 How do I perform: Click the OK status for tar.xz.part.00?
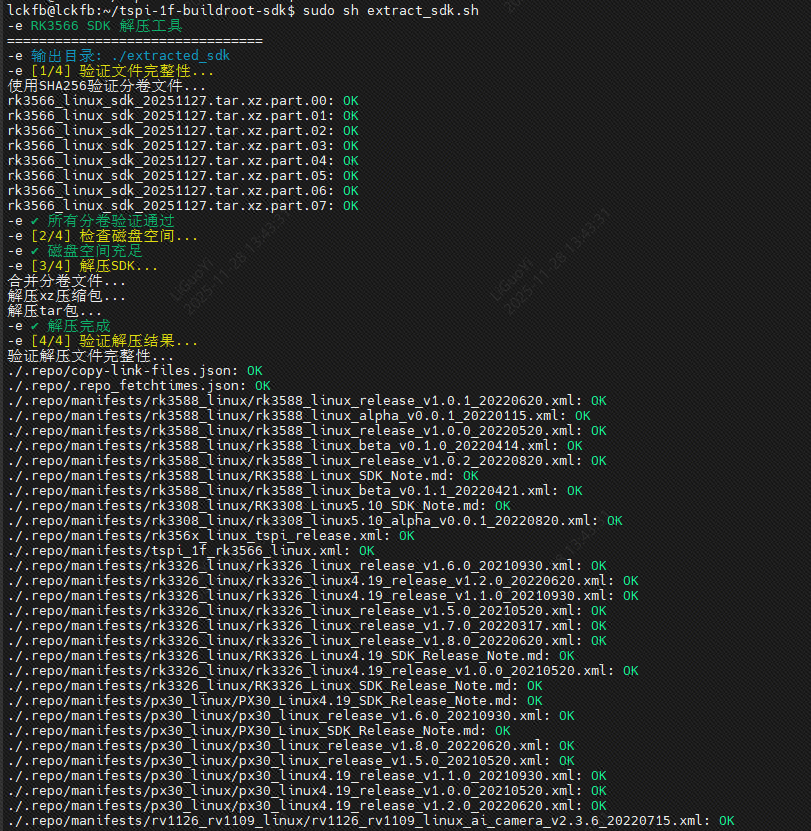tap(350, 101)
